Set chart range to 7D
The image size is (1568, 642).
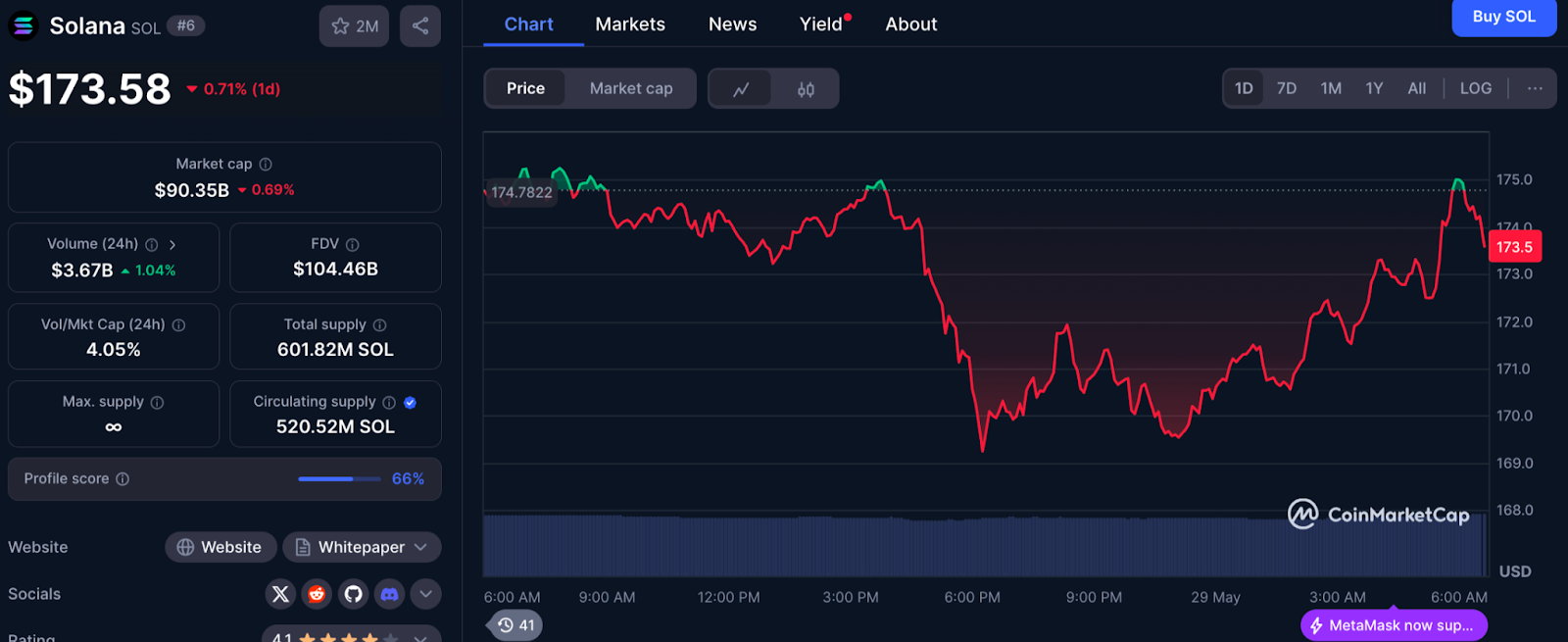coord(1287,88)
